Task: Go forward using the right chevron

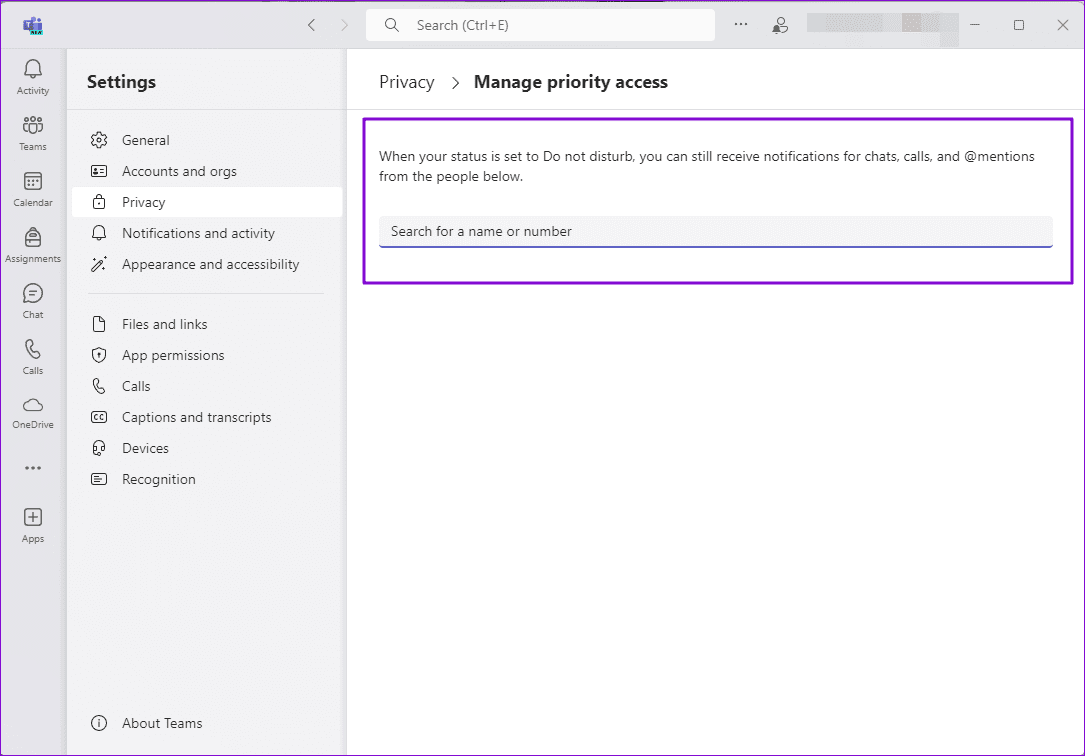Action: (x=345, y=25)
